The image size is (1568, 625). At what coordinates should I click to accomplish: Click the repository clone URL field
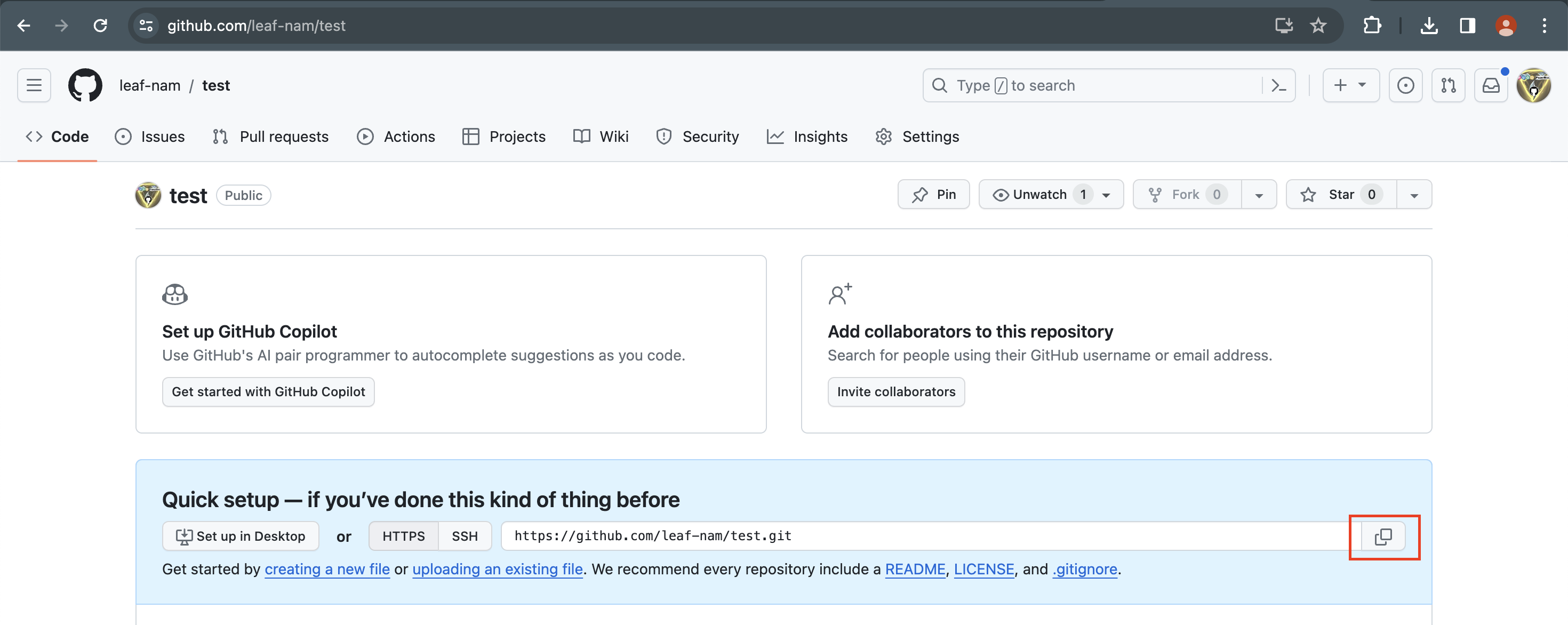click(x=931, y=537)
